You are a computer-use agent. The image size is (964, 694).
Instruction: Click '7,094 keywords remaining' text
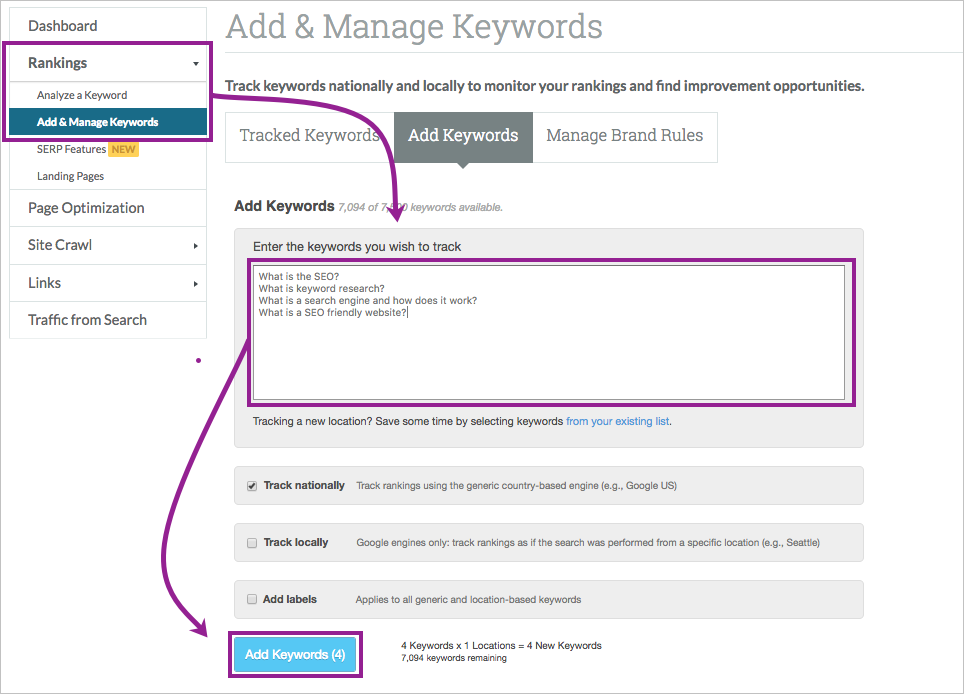tap(454, 658)
